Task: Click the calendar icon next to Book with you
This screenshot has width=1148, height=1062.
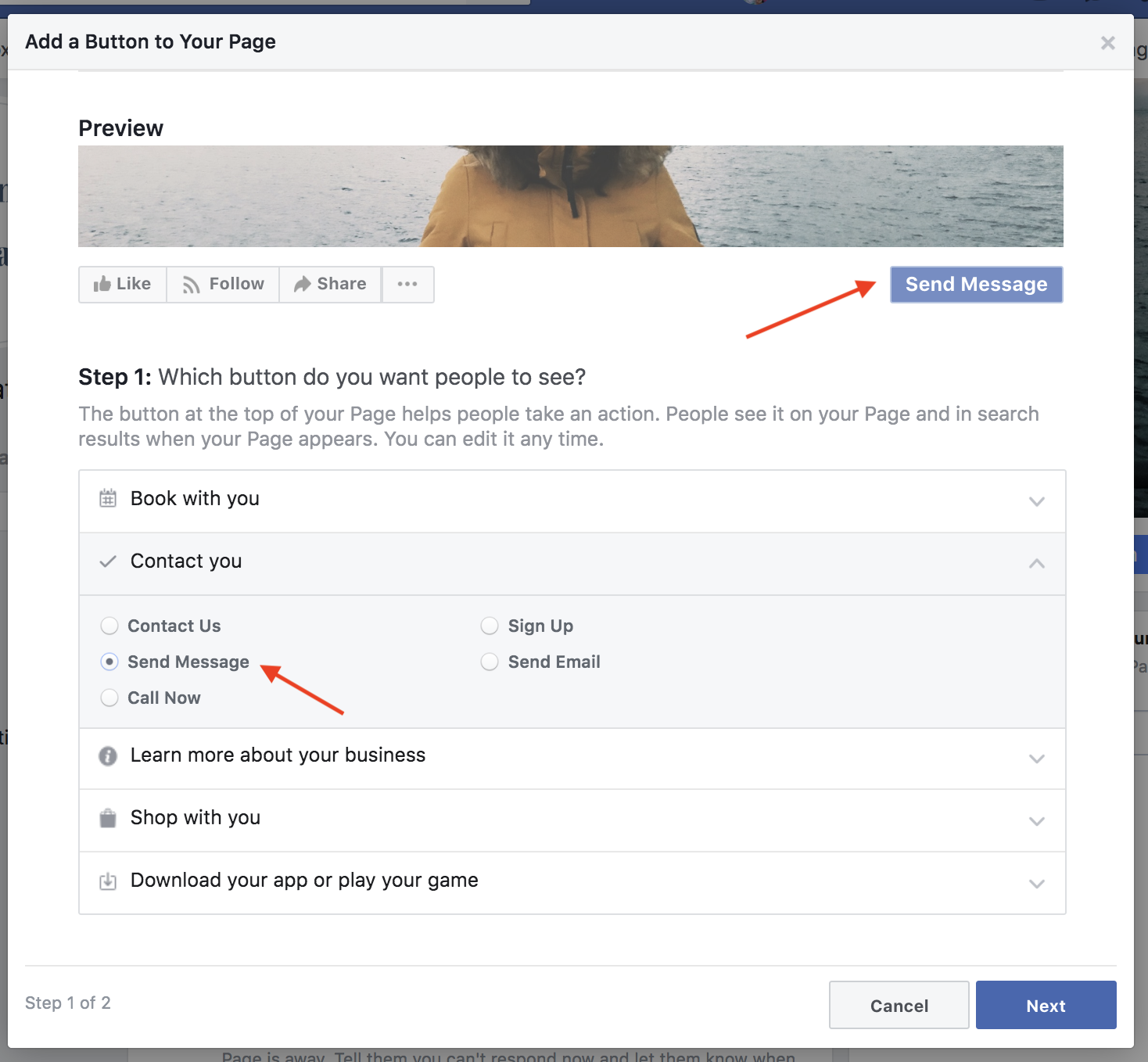Action: (x=108, y=498)
